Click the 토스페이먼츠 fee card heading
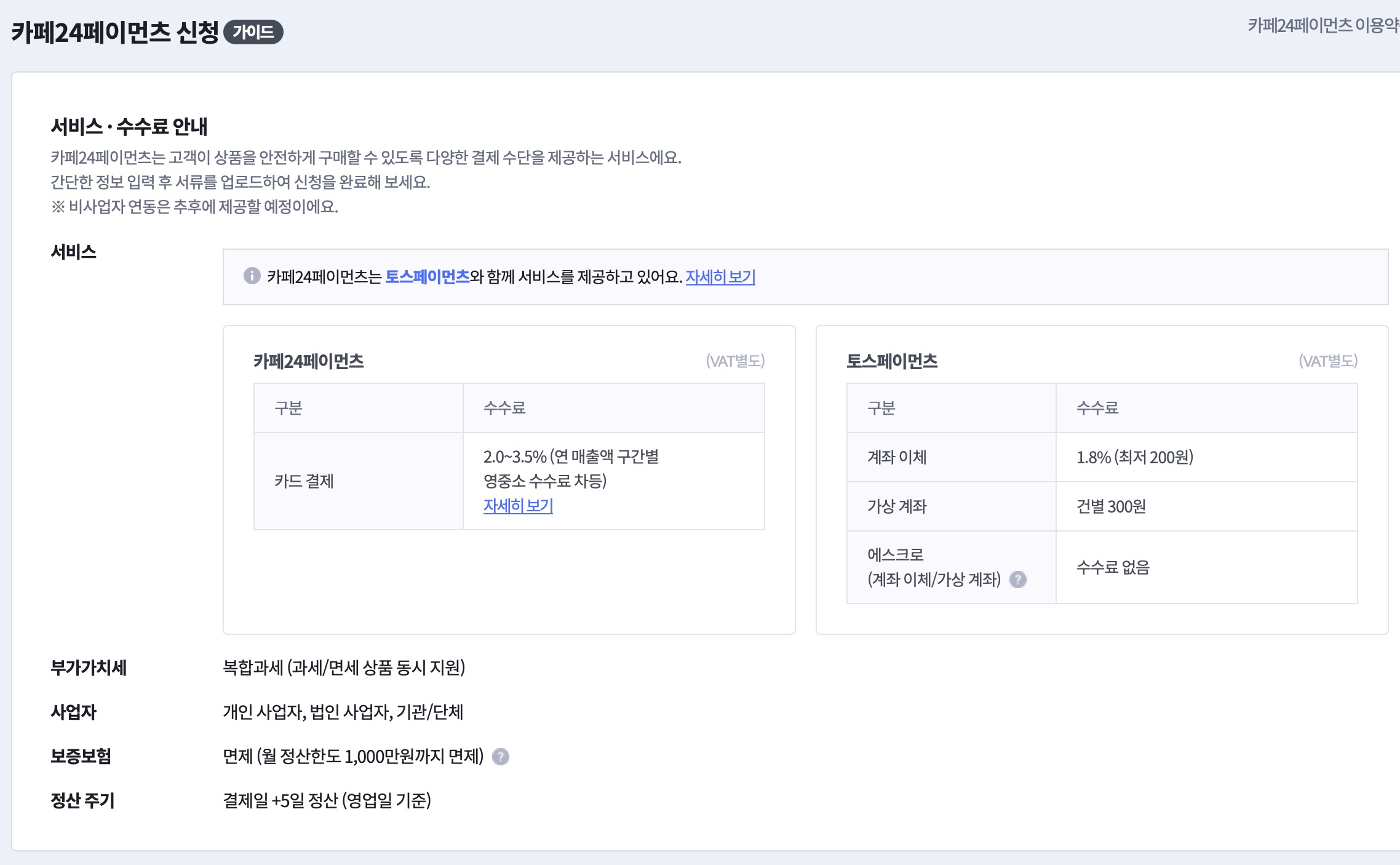The width and height of the screenshot is (1400, 865). pos(891,361)
